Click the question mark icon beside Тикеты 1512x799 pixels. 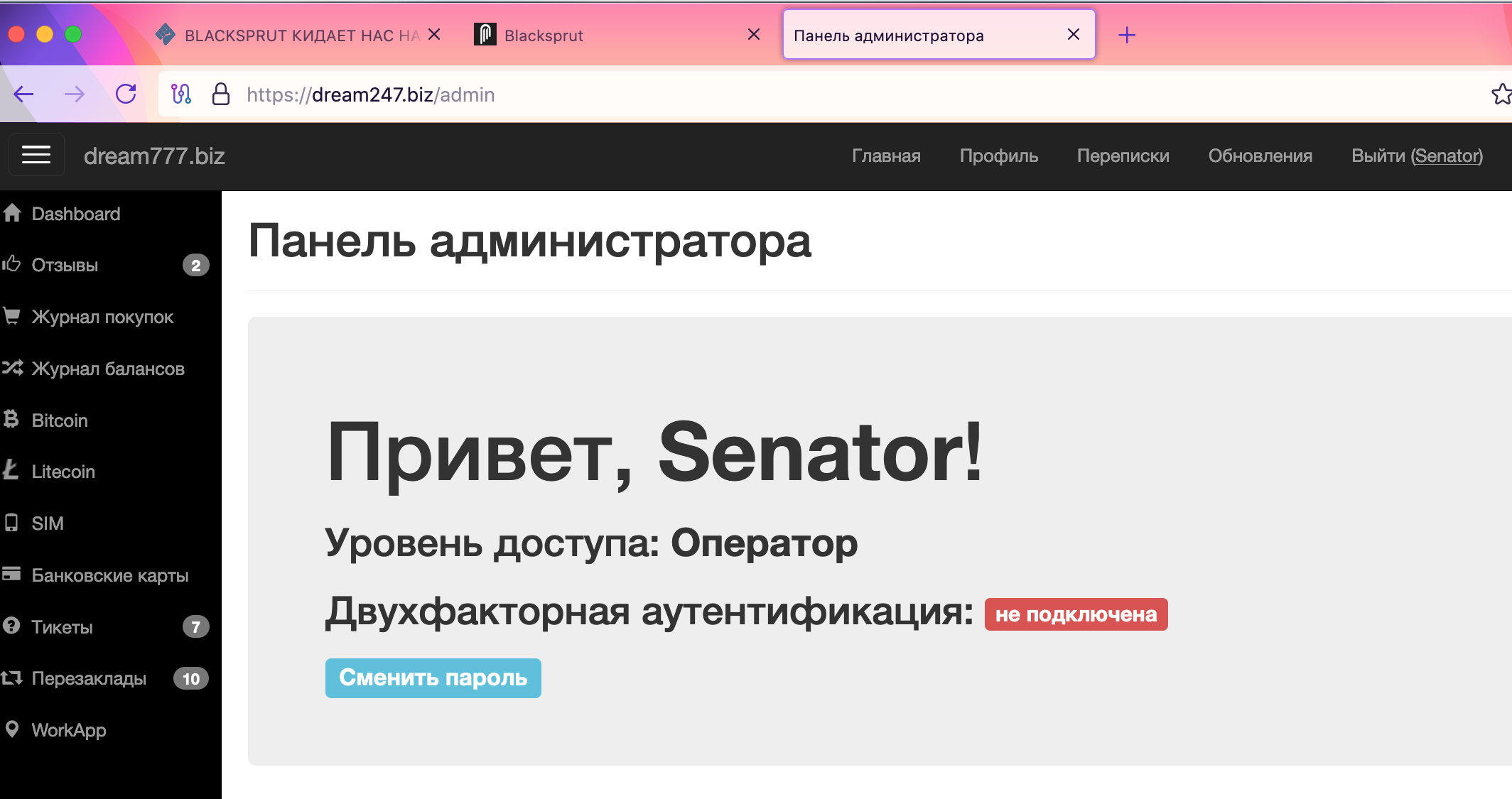coord(11,626)
